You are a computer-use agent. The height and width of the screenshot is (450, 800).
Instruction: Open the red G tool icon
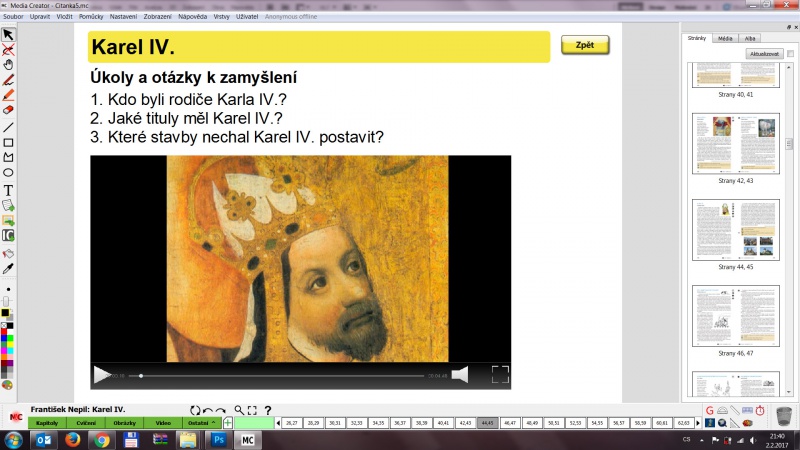710,410
